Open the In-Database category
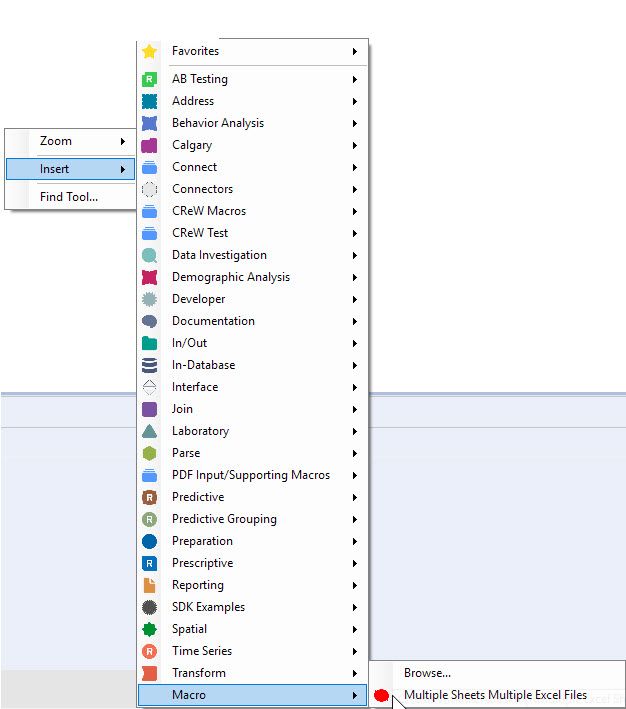This screenshot has width=626, height=709. [x=252, y=365]
